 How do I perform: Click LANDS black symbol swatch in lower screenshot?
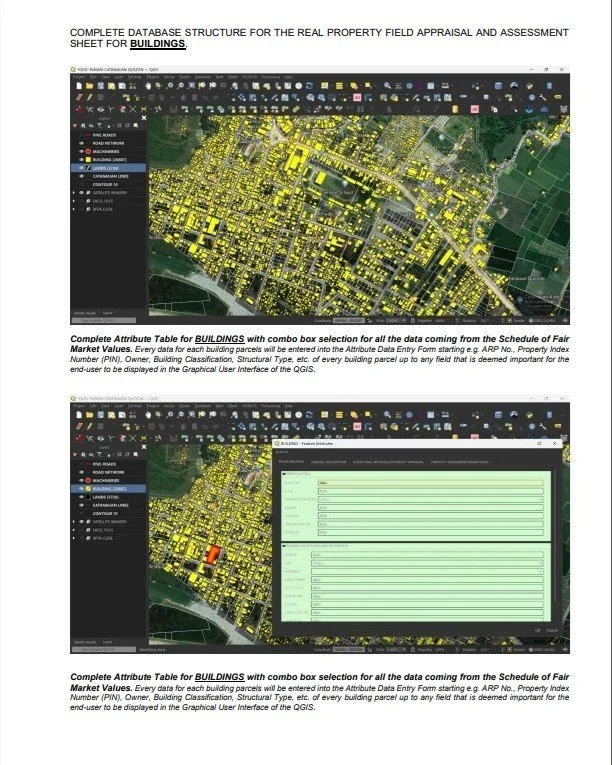pos(88,497)
